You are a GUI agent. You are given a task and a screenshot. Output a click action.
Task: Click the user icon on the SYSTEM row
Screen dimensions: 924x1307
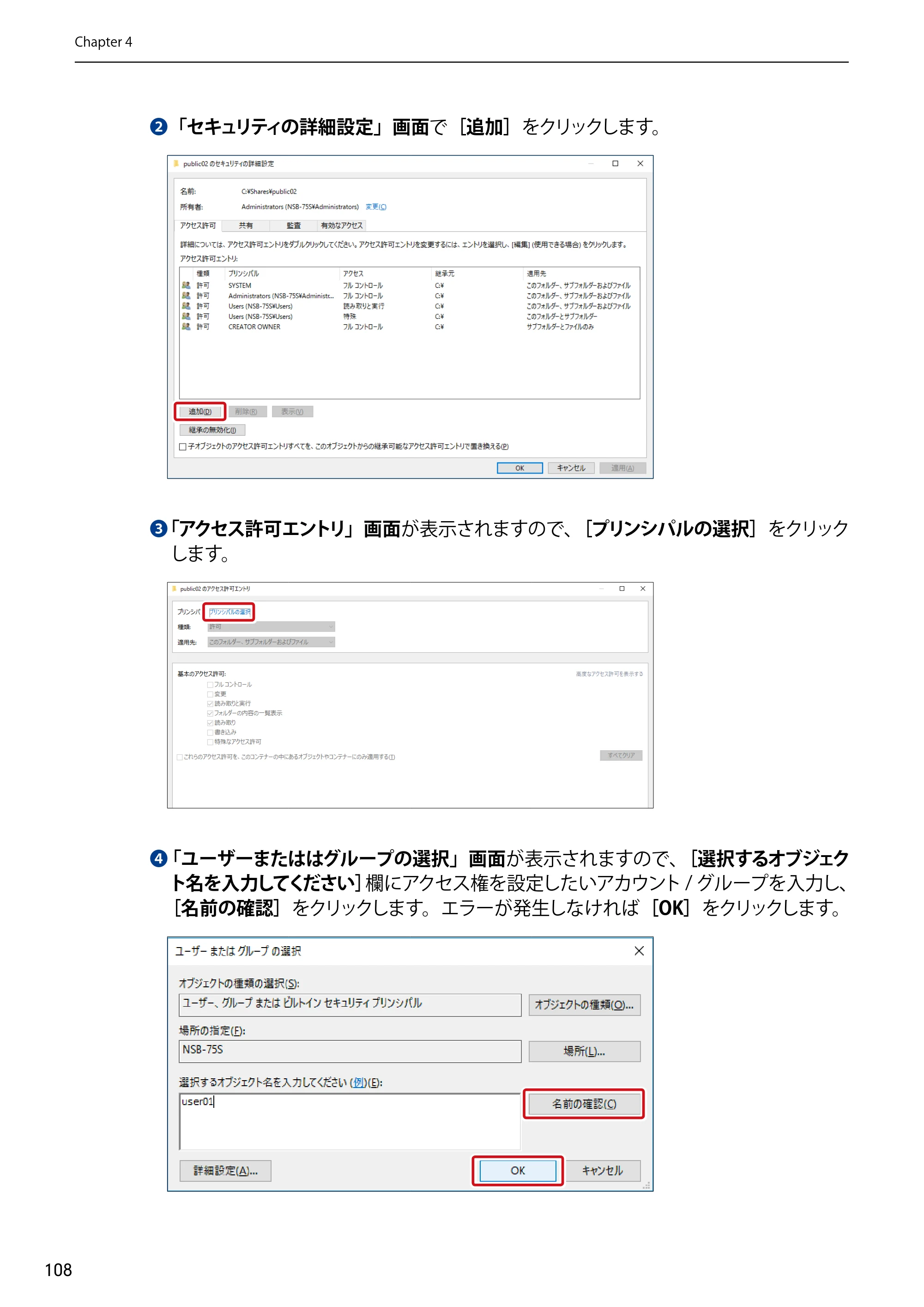coord(186,285)
